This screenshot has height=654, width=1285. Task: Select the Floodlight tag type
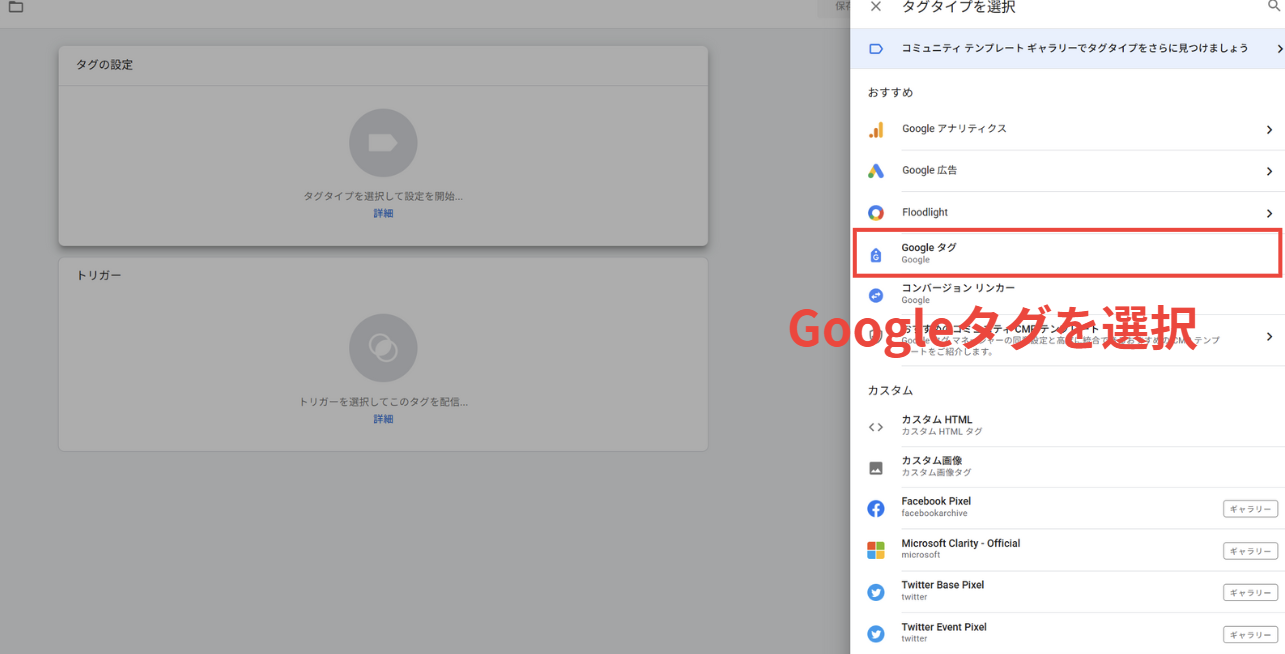point(1067,212)
